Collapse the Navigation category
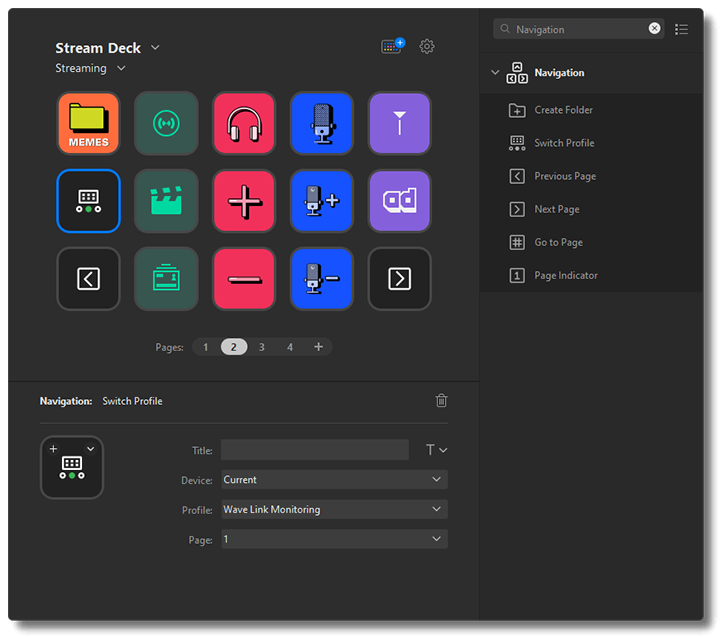The image size is (720, 637). [495, 73]
